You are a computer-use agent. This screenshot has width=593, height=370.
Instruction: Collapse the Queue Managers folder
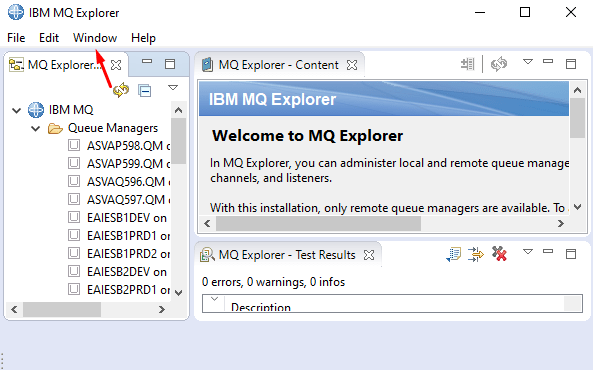pos(36,129)
